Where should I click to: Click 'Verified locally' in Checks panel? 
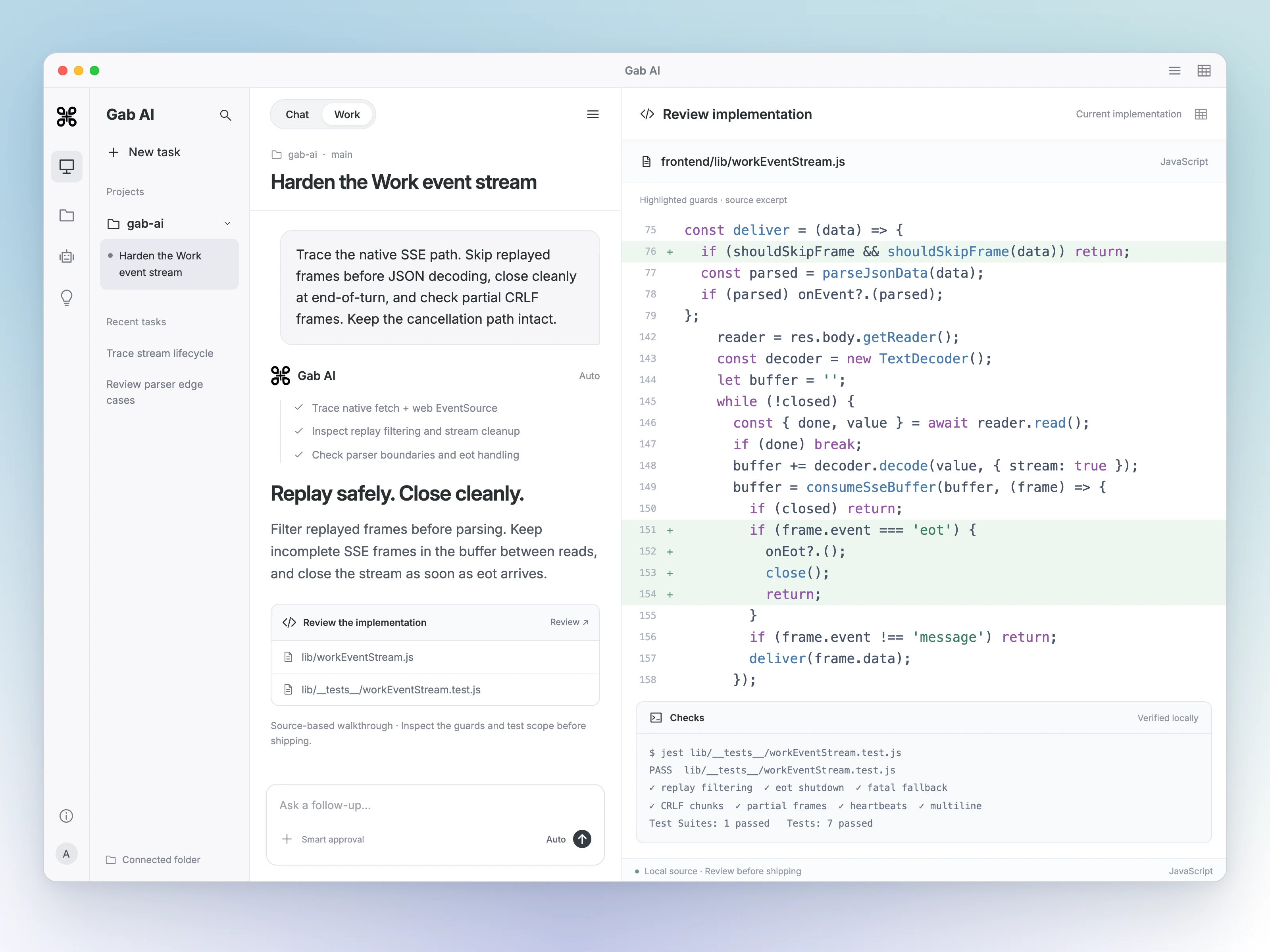tap(1168, 718)
